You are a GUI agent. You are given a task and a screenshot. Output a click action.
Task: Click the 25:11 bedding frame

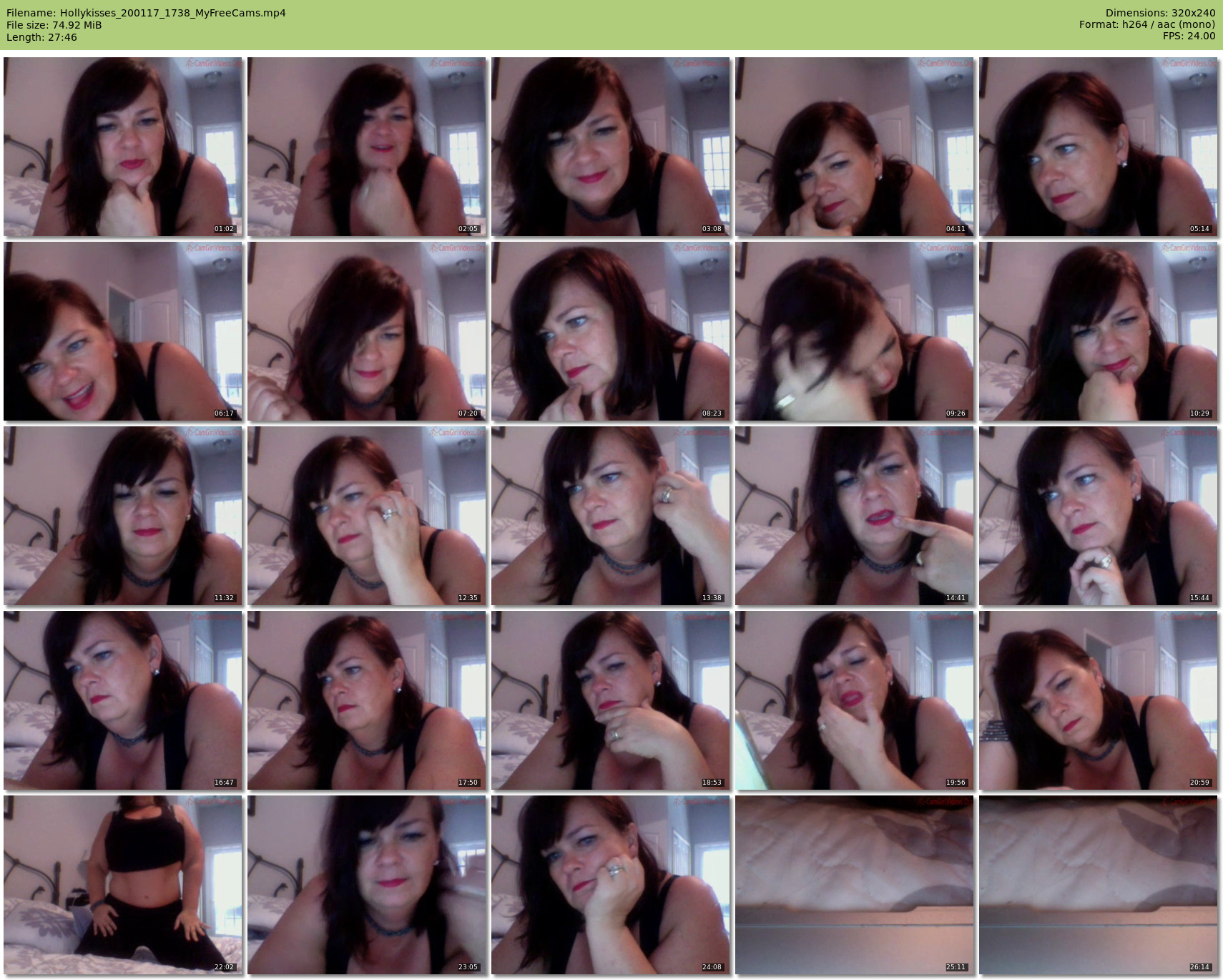point(855,885)
